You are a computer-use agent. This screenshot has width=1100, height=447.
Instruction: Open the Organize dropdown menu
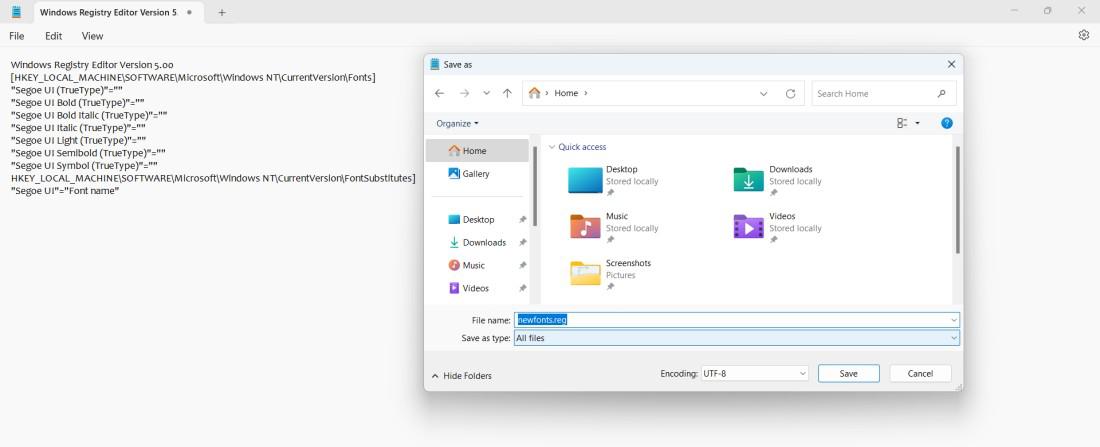click(x=457, y=124)
